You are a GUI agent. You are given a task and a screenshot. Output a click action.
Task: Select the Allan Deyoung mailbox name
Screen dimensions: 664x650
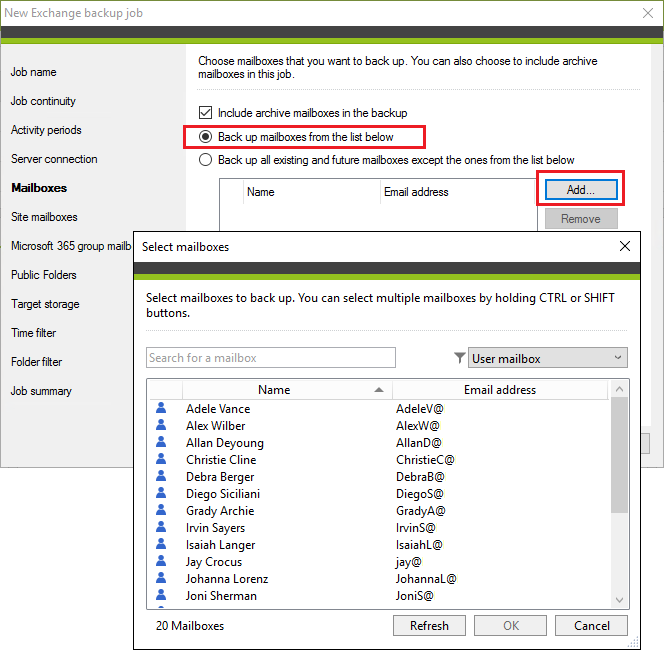point(225,443)
